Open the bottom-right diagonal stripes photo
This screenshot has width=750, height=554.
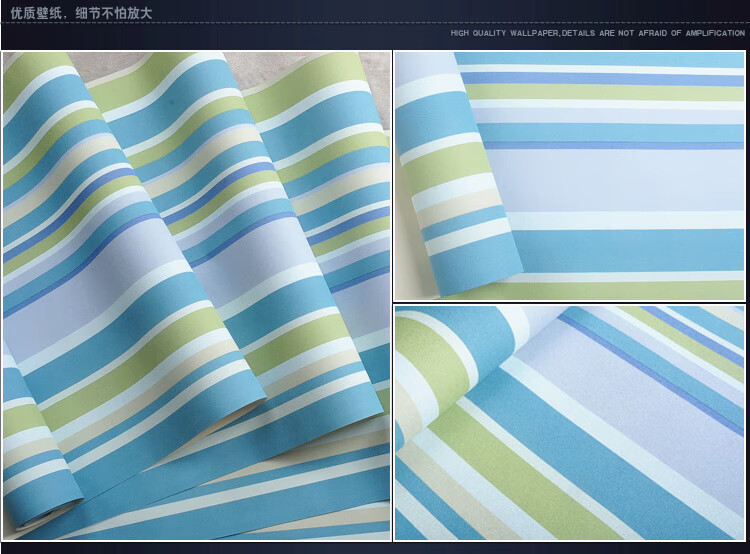569,423
